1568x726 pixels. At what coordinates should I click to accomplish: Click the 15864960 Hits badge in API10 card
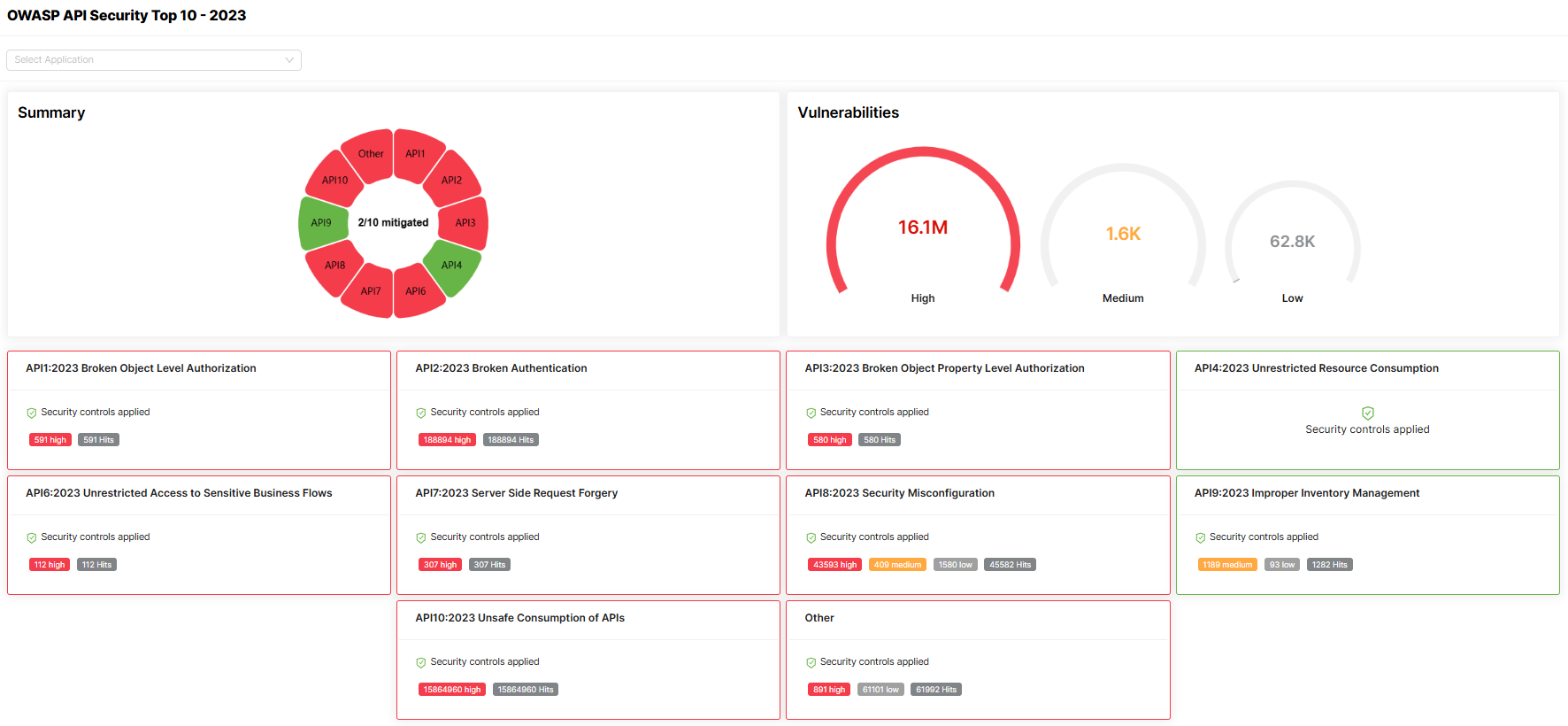click(x=525, y=690)
